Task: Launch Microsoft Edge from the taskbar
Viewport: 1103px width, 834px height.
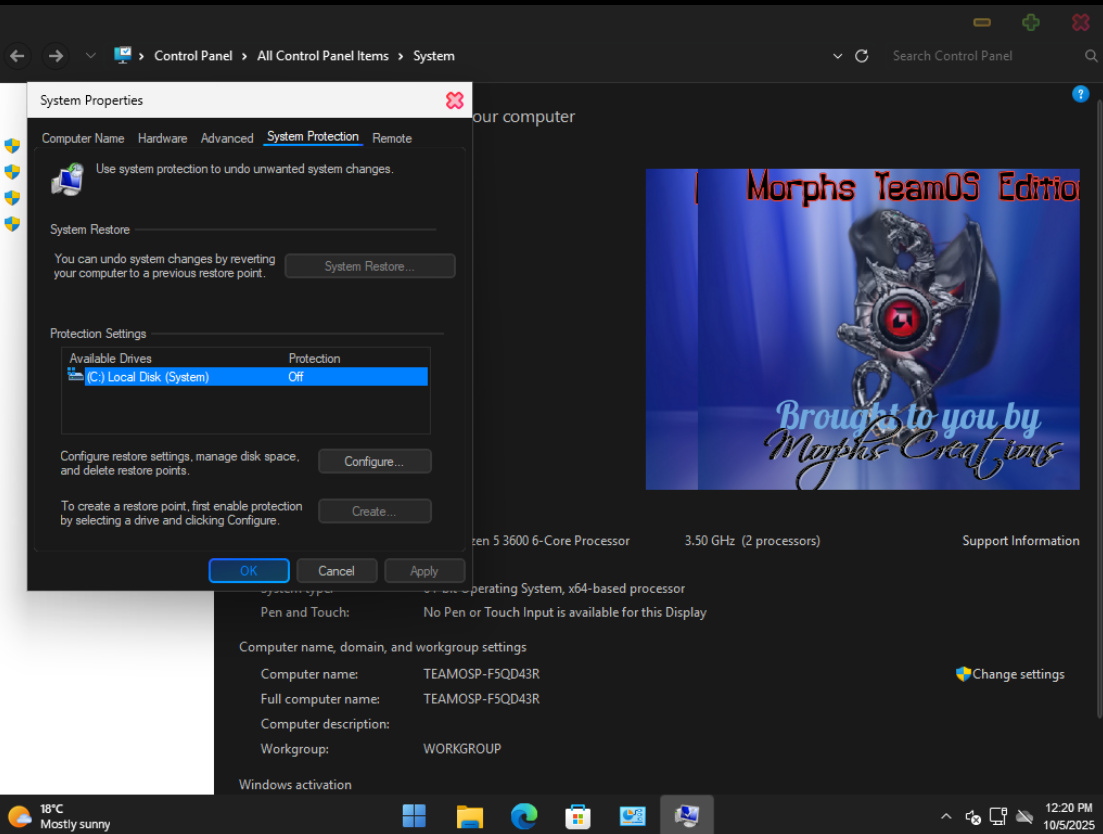Action: click(x=523, y=816)
